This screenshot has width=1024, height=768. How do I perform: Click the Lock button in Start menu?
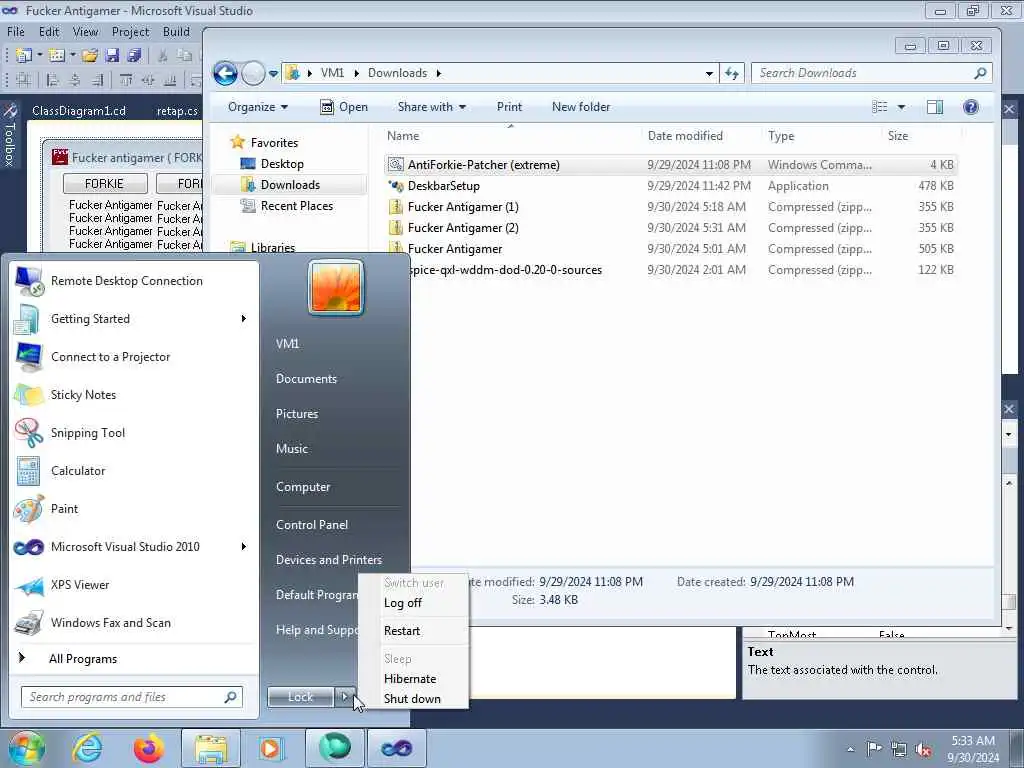pos(300,697)
